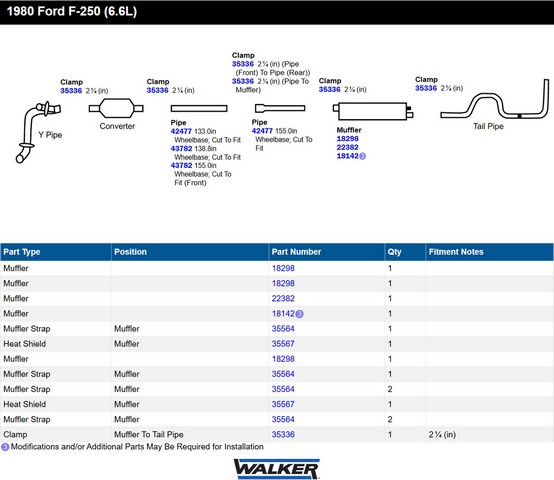Screen dimensions: 554x480
Task: Open clamp 35336 link above the Converter
Action: [x=158, y=90]
